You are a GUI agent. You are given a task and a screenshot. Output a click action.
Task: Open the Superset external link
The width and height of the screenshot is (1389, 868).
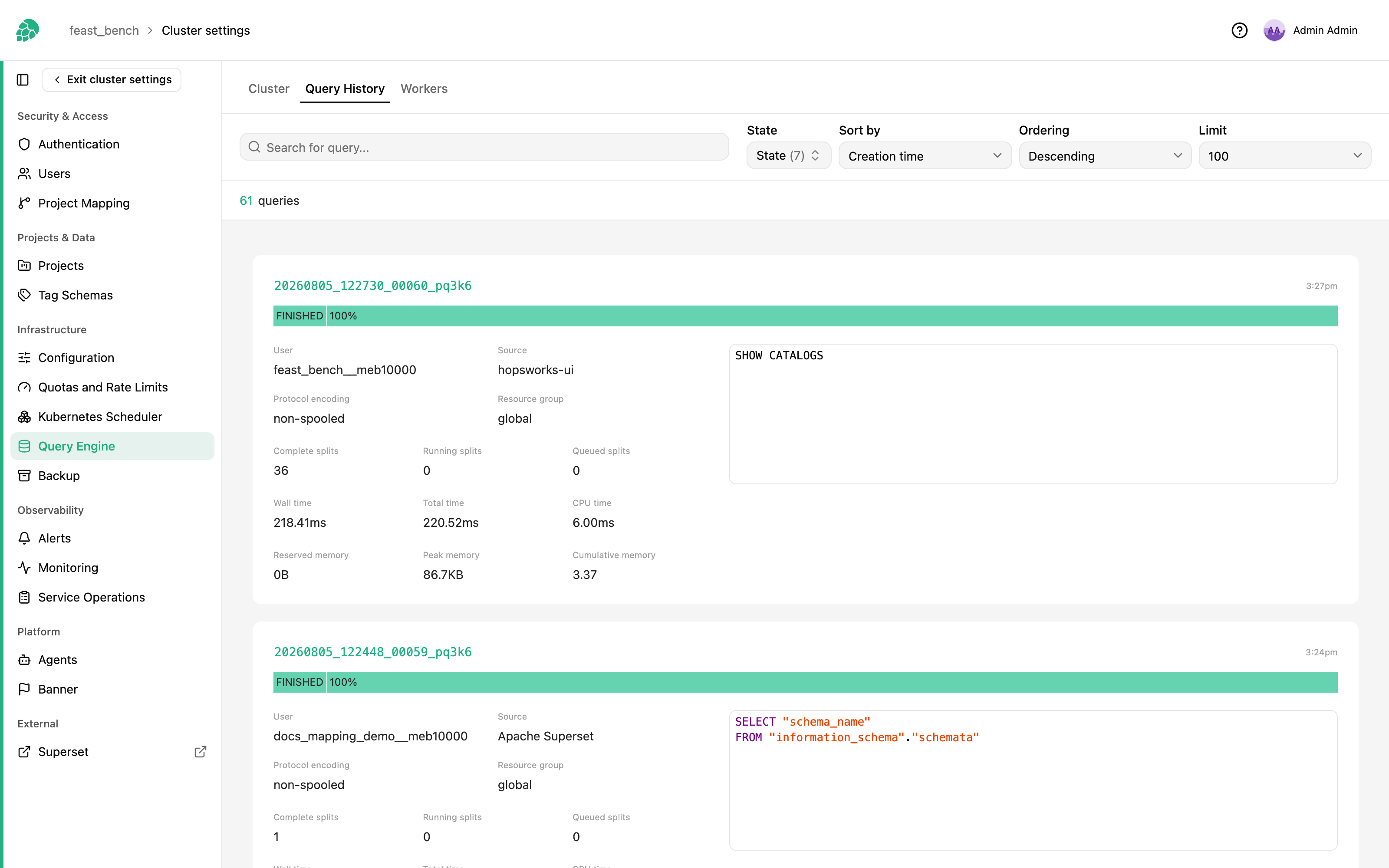[112, 751]
